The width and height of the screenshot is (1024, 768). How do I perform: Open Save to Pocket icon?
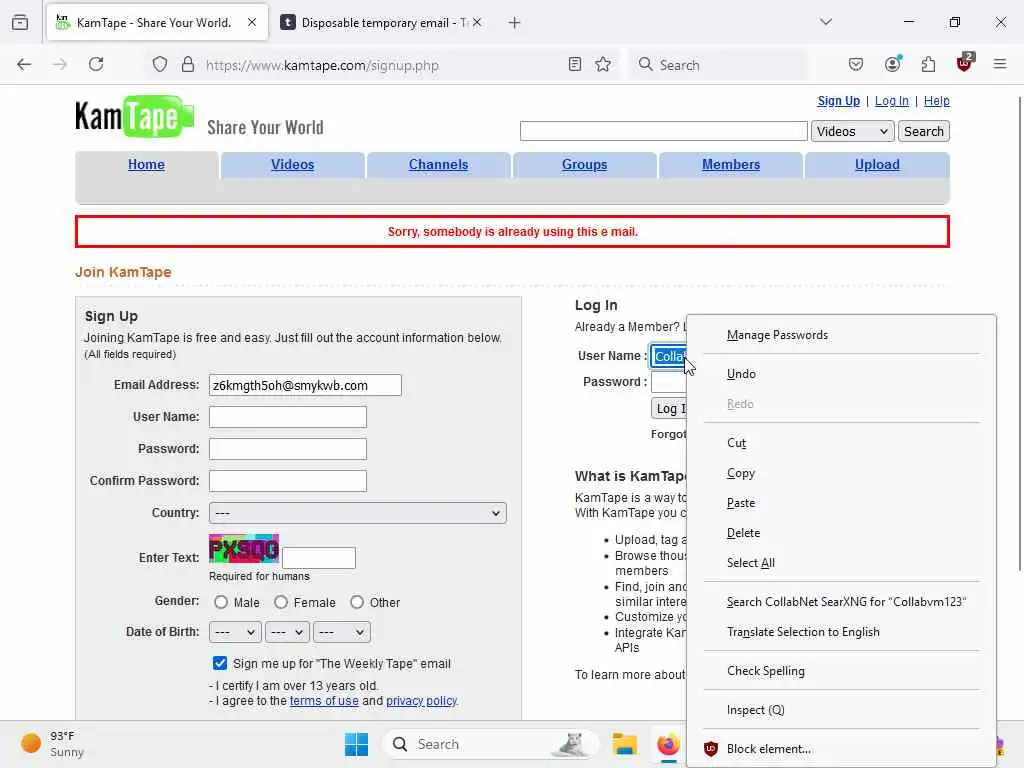(x=856, y=64)
